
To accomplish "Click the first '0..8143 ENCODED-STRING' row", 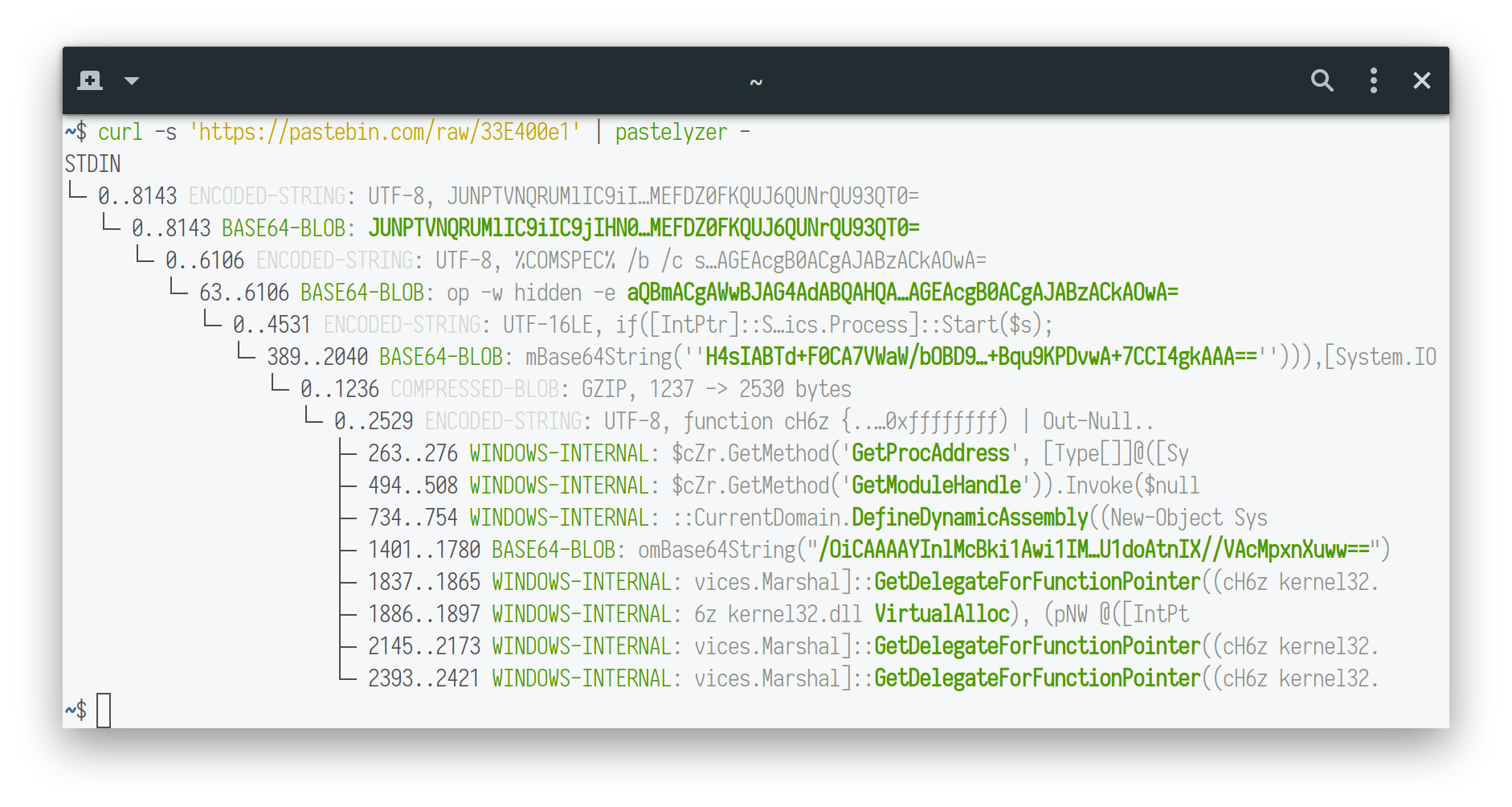I will pos(508,196).
